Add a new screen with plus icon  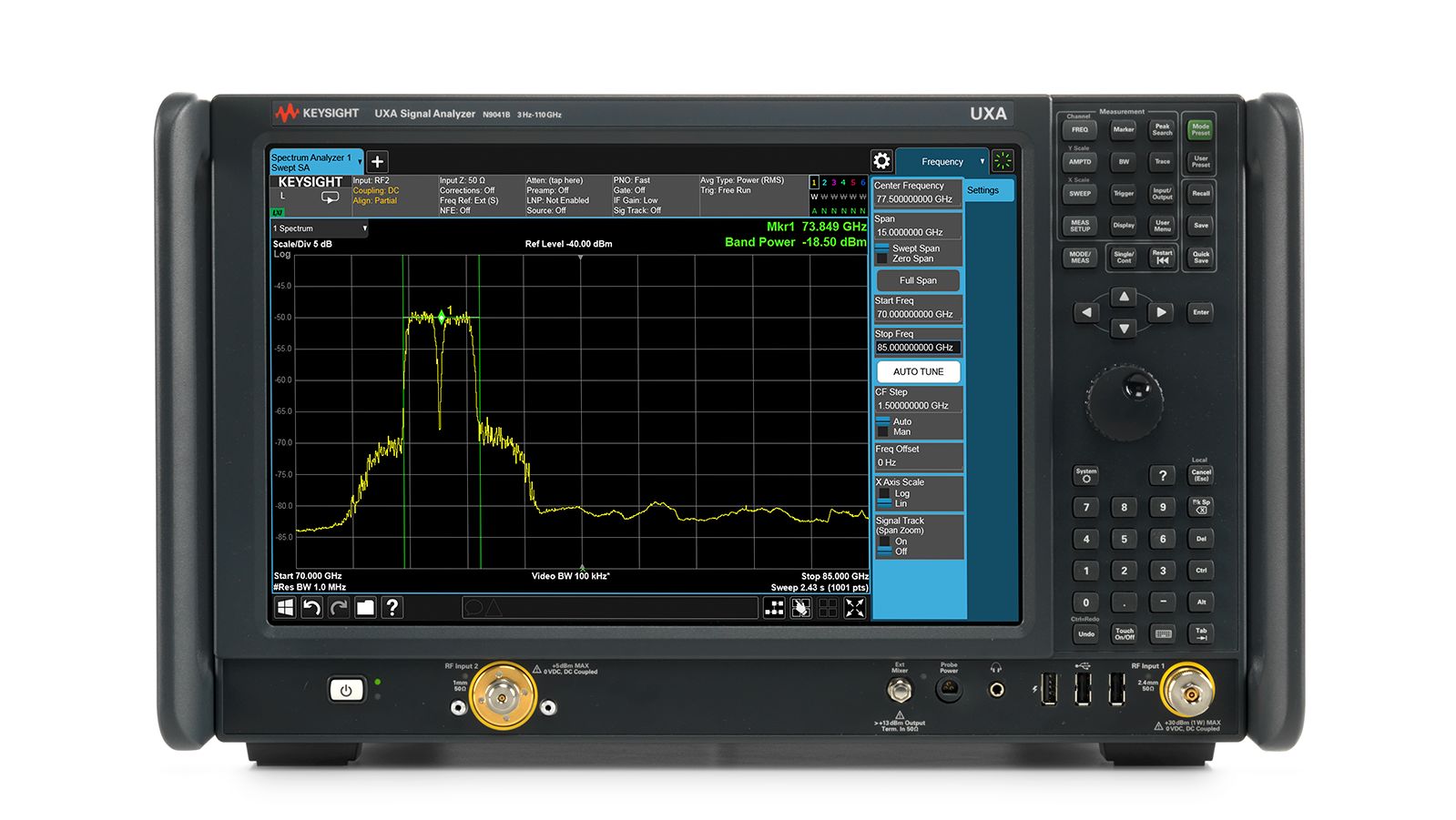pyautogui.click(x=377, y=162)
